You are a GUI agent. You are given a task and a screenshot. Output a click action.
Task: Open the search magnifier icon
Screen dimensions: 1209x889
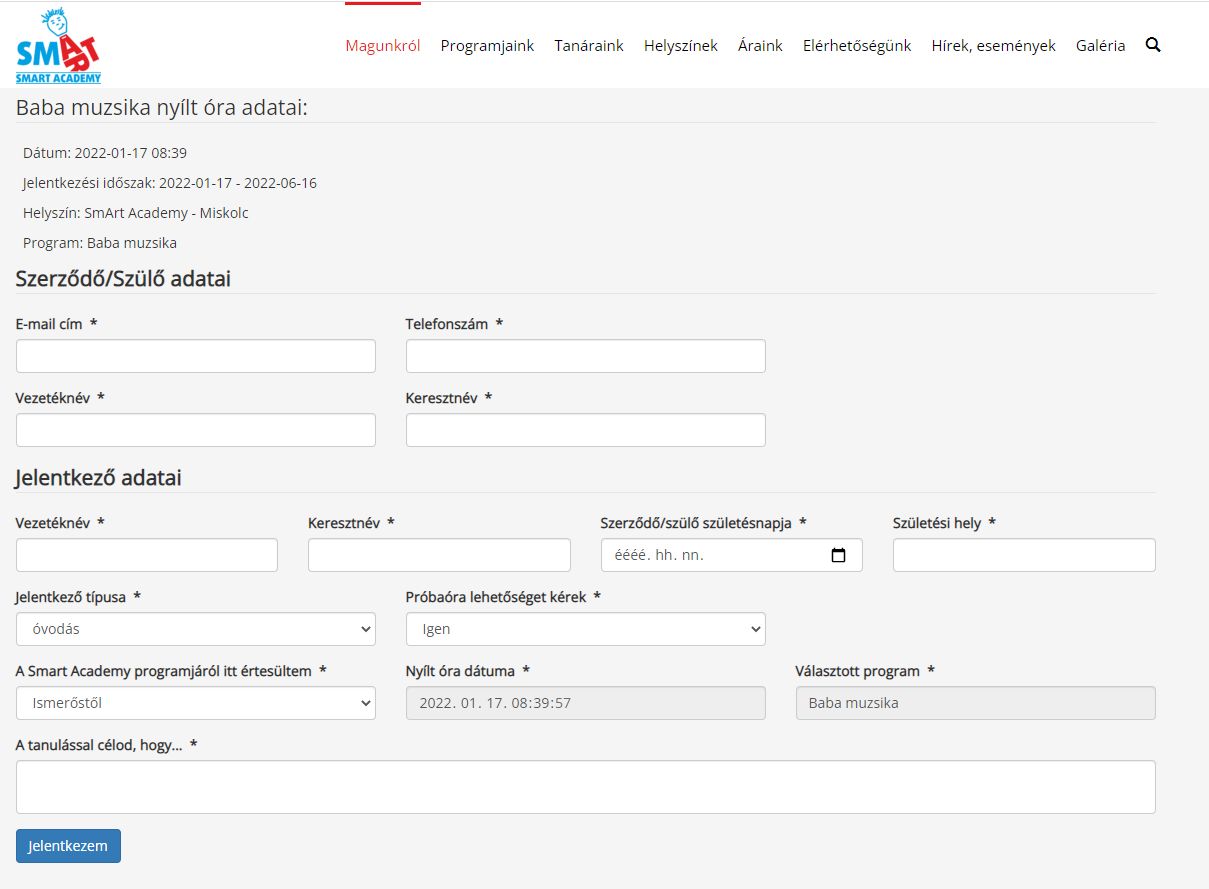click(x=1153, y=45)
